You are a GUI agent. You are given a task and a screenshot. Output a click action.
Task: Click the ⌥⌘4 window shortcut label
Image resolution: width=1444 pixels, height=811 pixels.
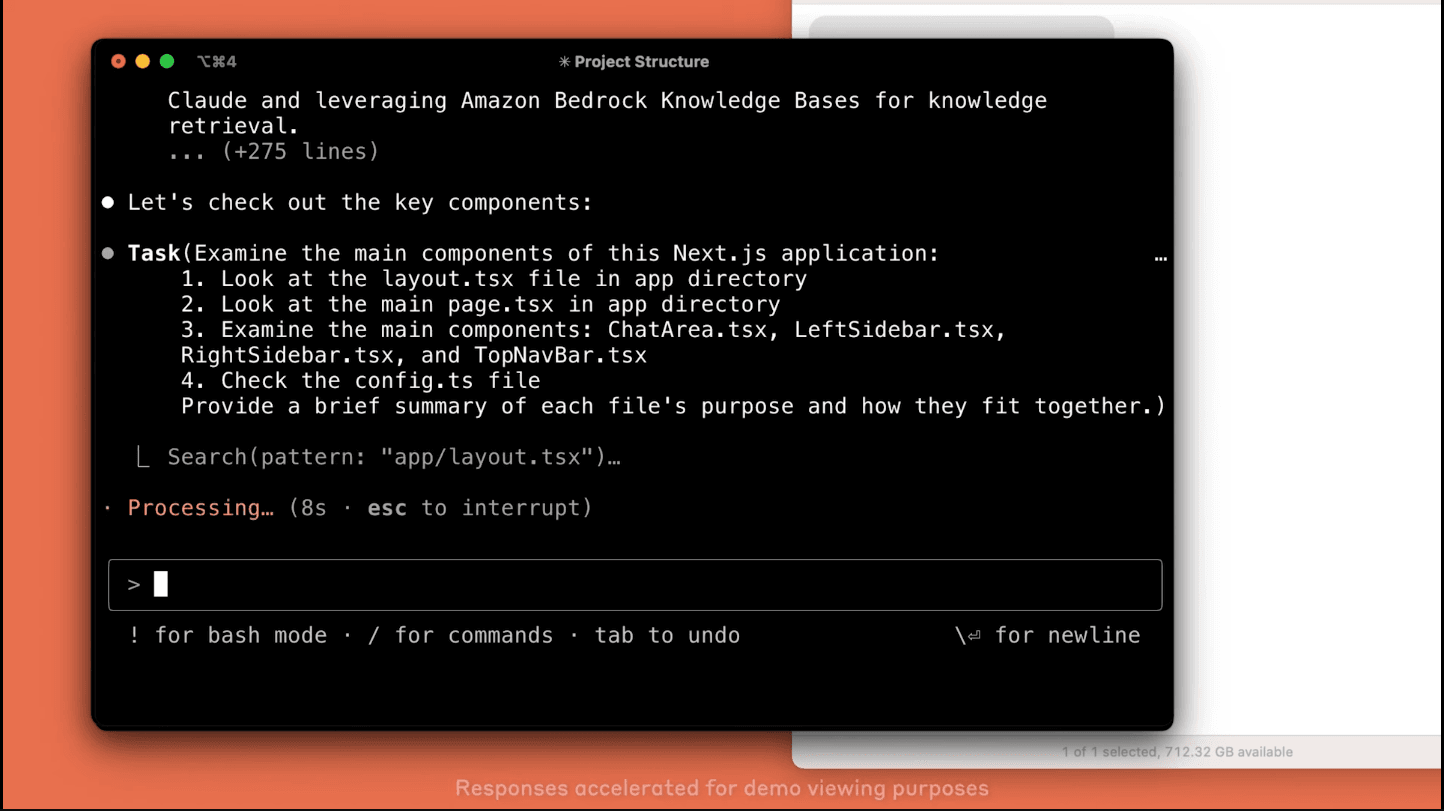pyautogui.click(x=217, y=62)
